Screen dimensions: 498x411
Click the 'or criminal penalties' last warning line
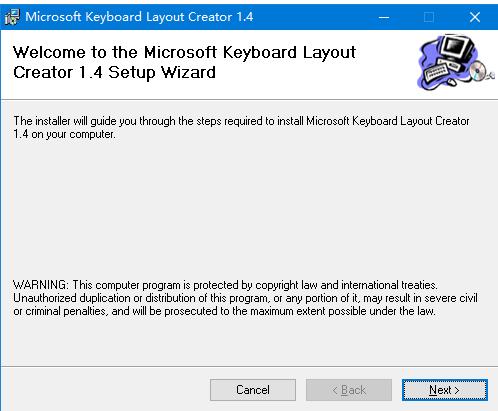(224, 311)
